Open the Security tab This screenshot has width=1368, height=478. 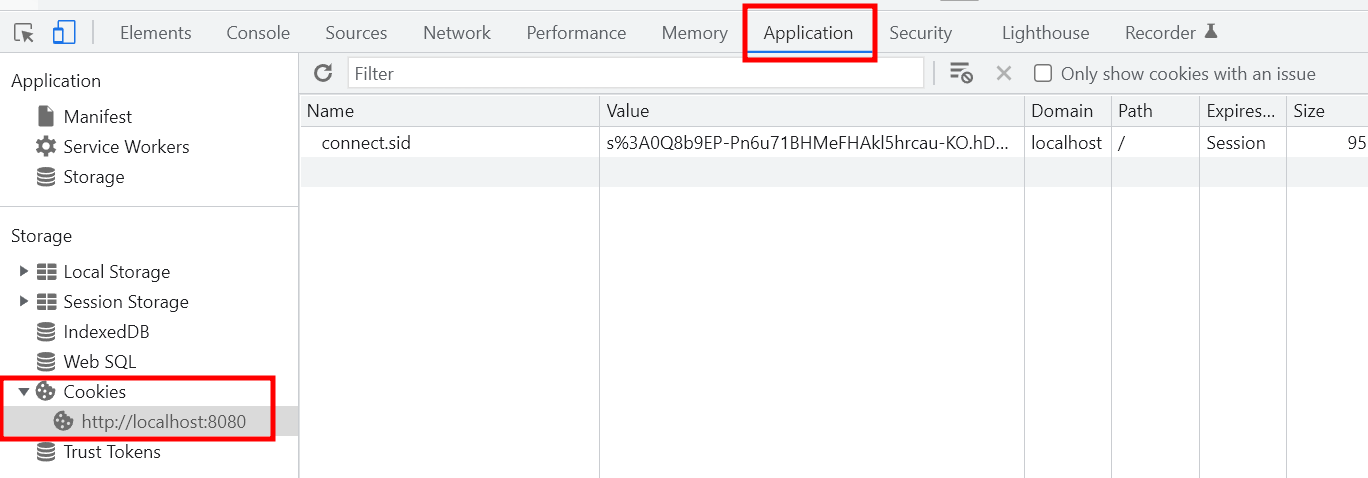tap(920, 33)
